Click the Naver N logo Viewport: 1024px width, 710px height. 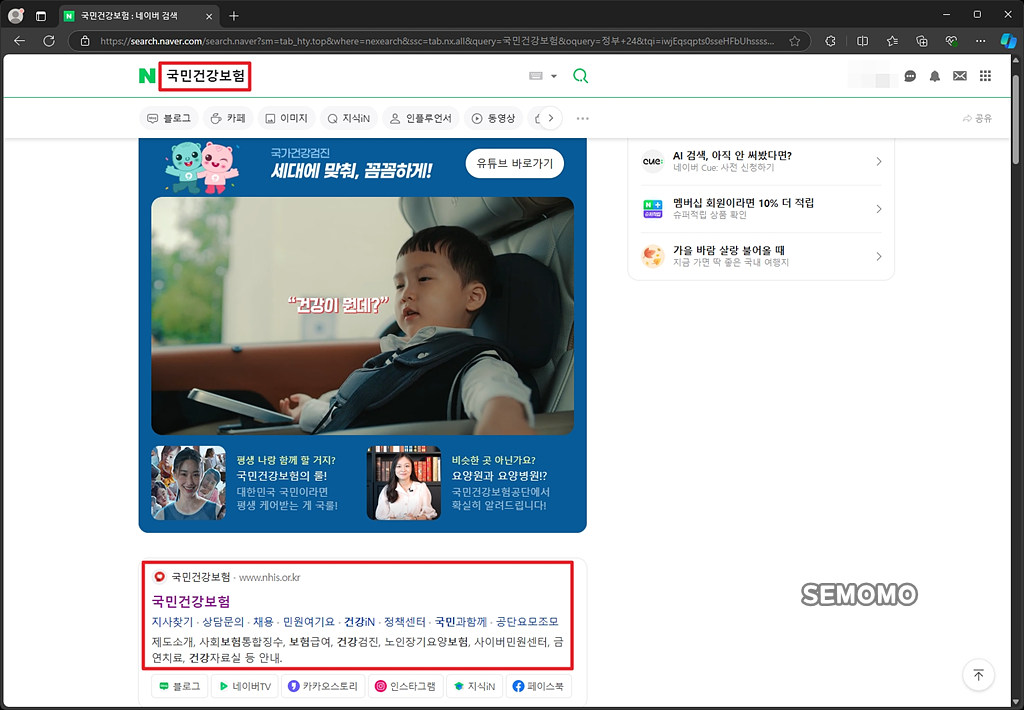tap(147, 76)
